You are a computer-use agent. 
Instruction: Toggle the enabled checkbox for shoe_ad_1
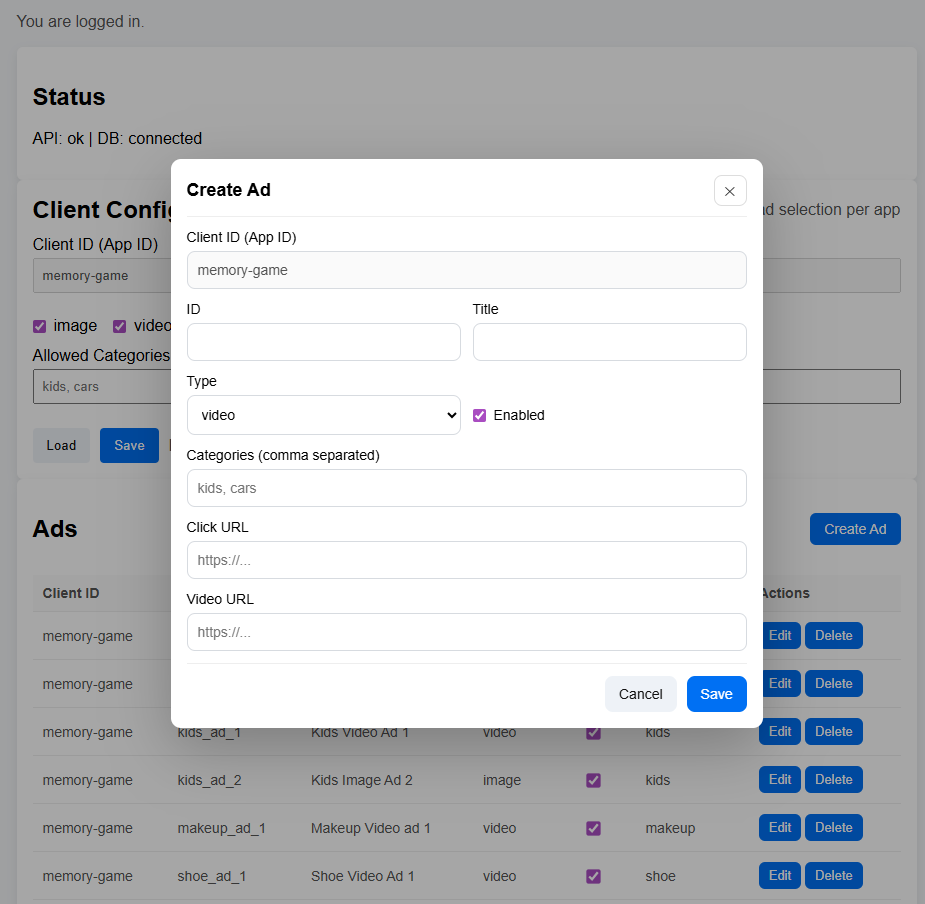coord(593,875)
